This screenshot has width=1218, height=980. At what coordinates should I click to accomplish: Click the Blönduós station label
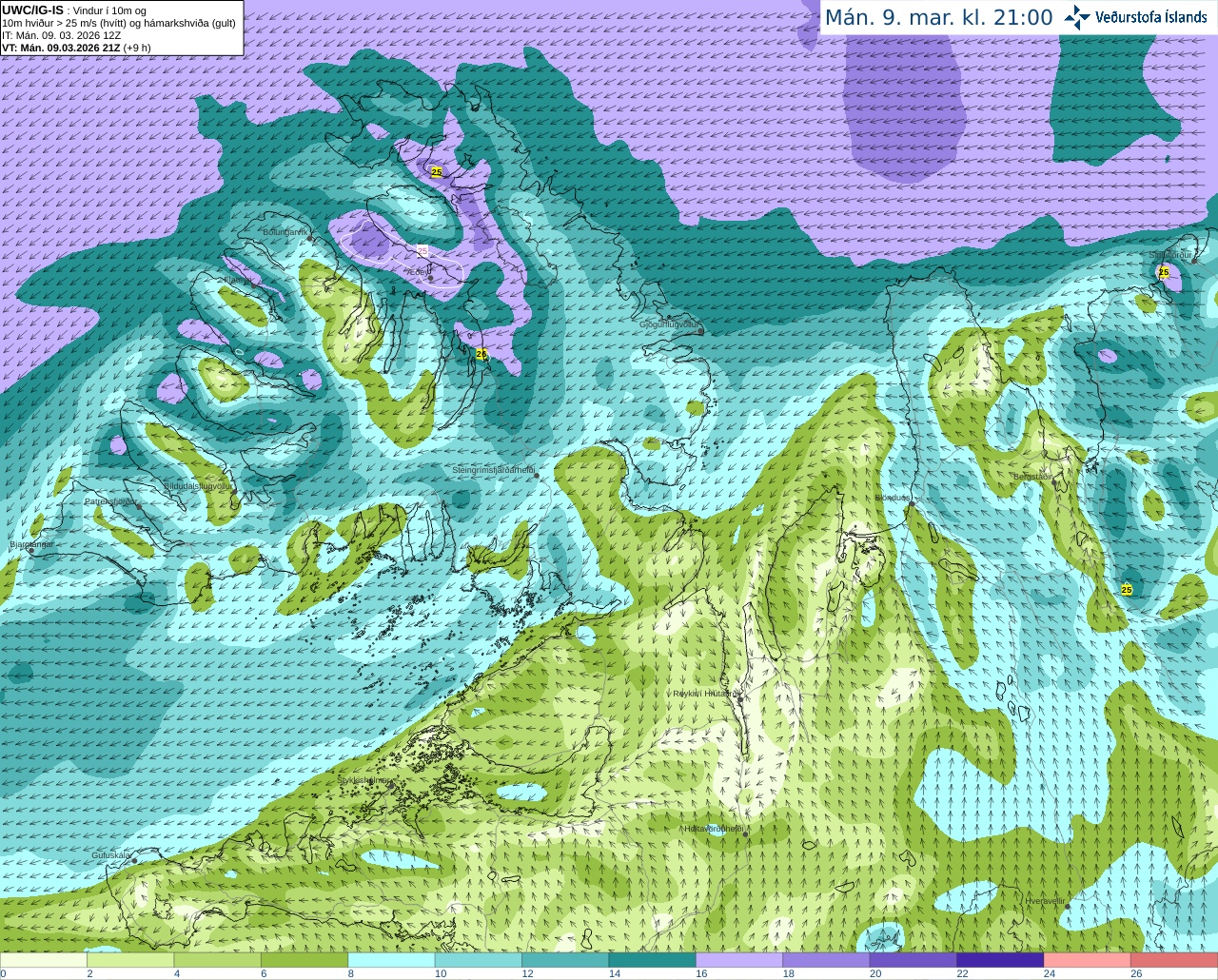[893, 498]
